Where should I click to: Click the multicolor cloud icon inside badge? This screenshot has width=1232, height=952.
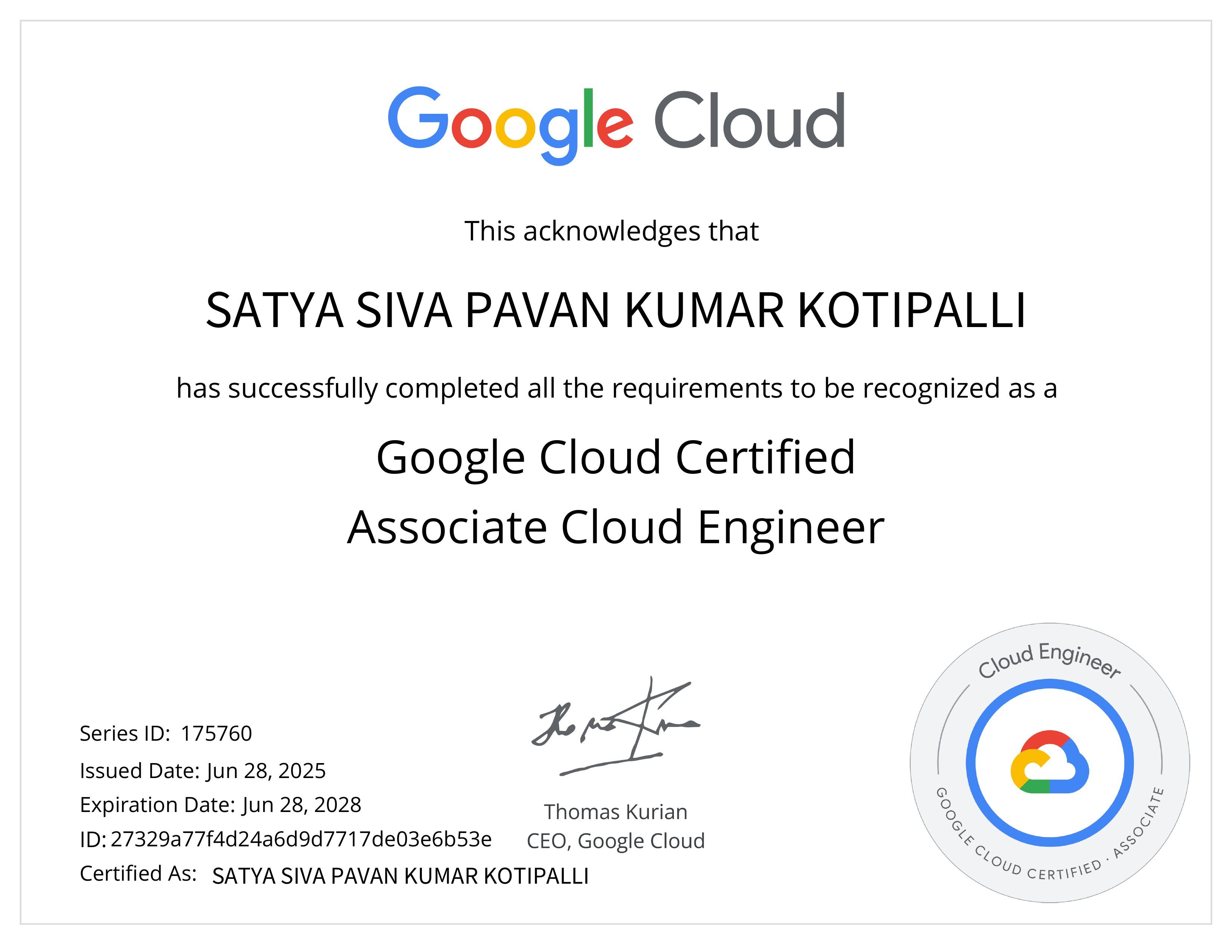click(1049, 762)
